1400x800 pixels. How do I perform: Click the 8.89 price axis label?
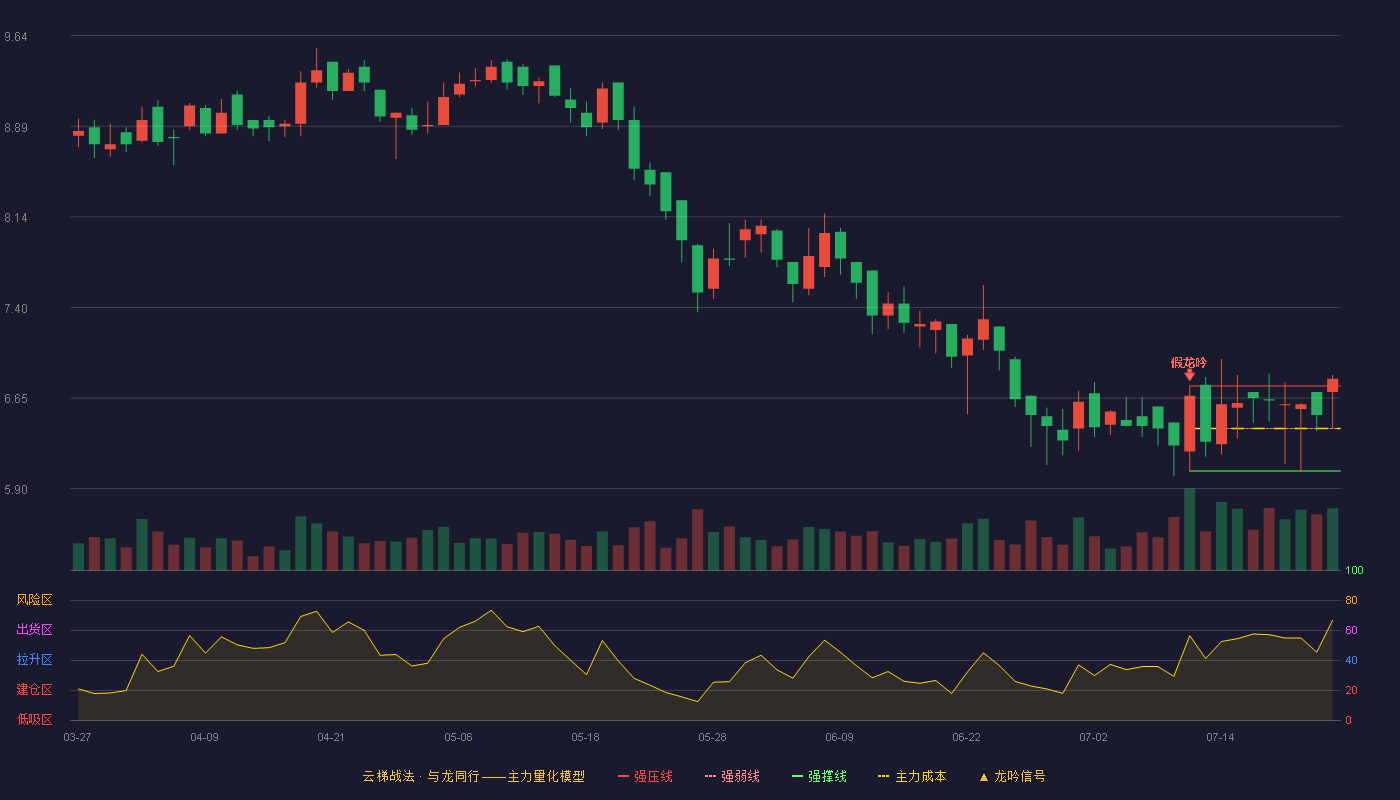[16, 127]
